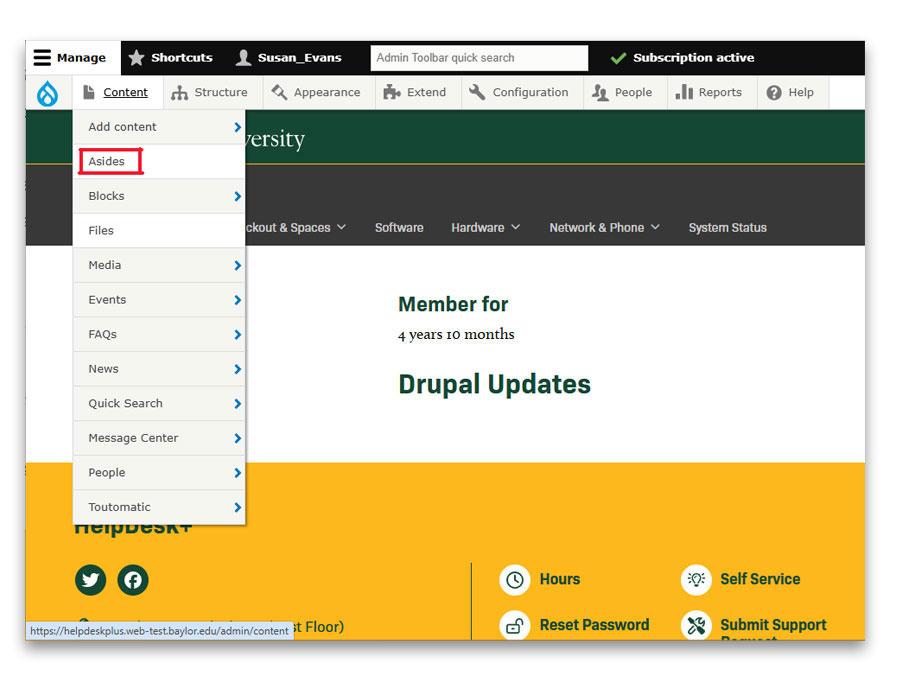Choose Message Center menu entry
The width and height of the screenshot is (900, 677).
159,438
